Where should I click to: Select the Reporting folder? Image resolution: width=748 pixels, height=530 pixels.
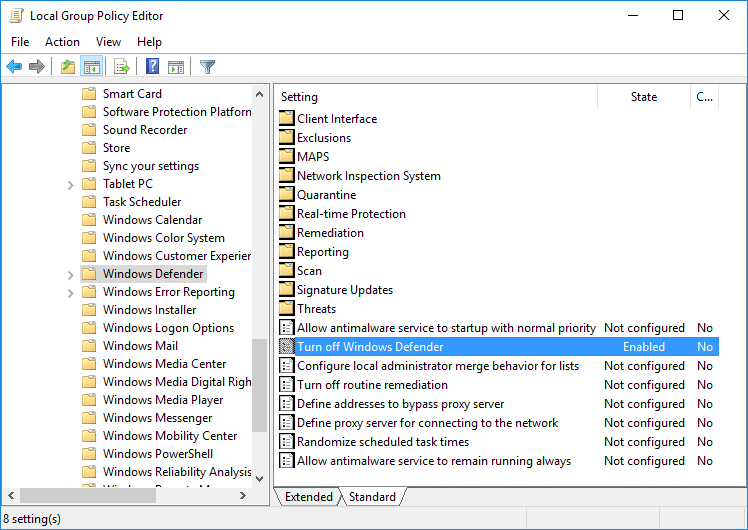(x=322, y=252)
